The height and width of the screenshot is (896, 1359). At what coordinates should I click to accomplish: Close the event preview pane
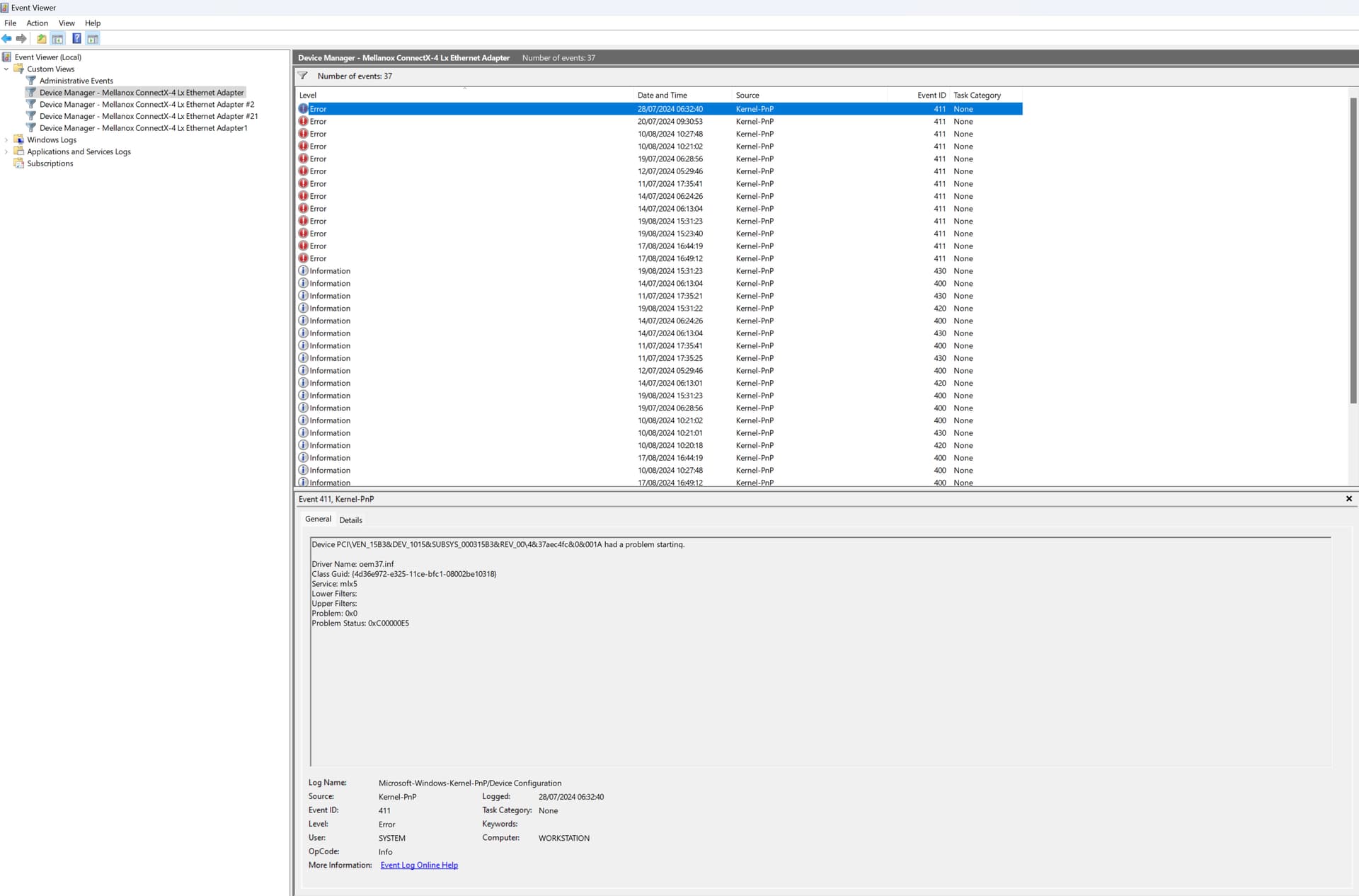click(x=1348, y=499)
